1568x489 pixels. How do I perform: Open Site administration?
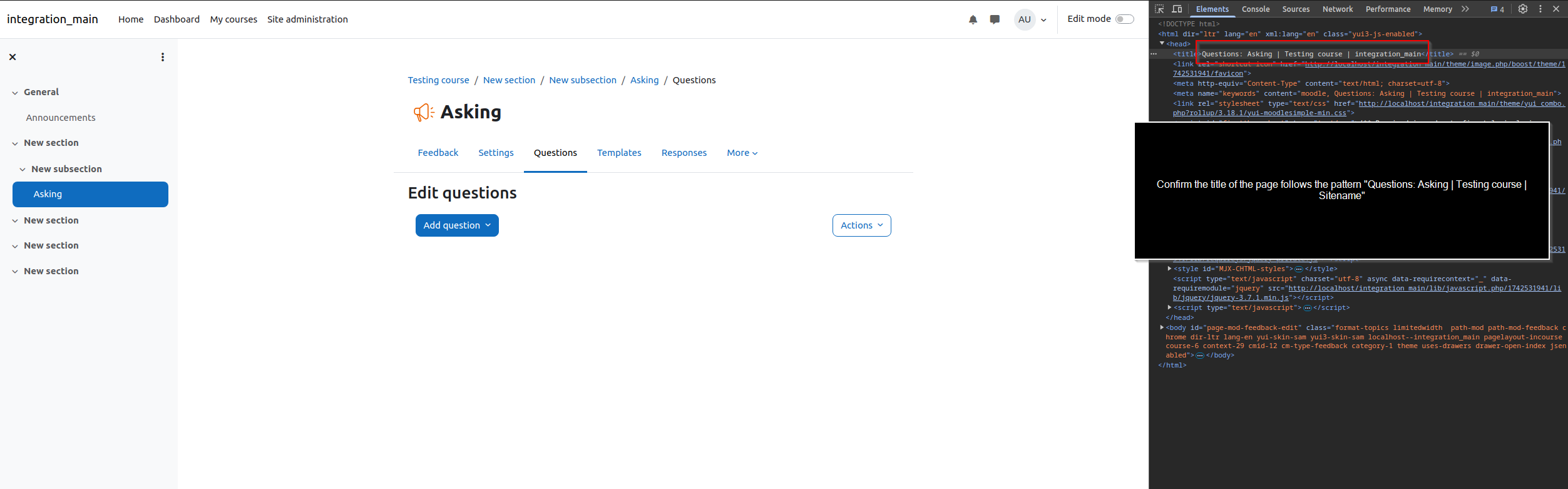coord(307,19)
